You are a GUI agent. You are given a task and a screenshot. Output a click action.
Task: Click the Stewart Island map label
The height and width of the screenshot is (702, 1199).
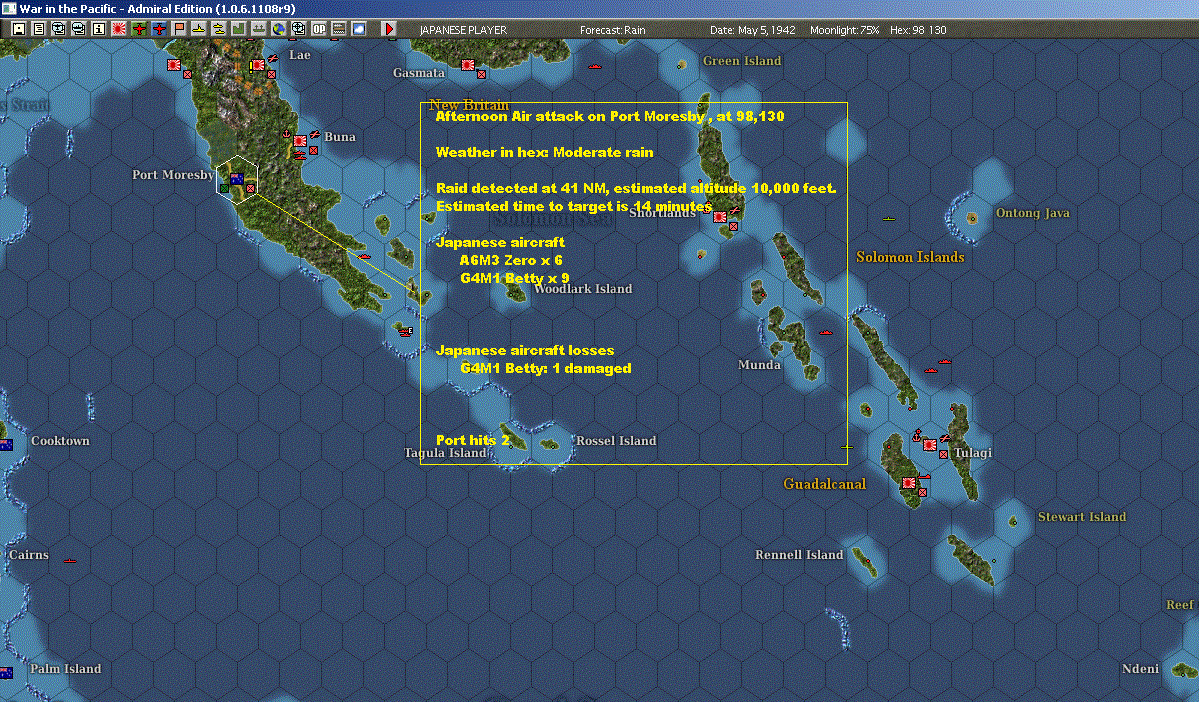(1082, 517)
